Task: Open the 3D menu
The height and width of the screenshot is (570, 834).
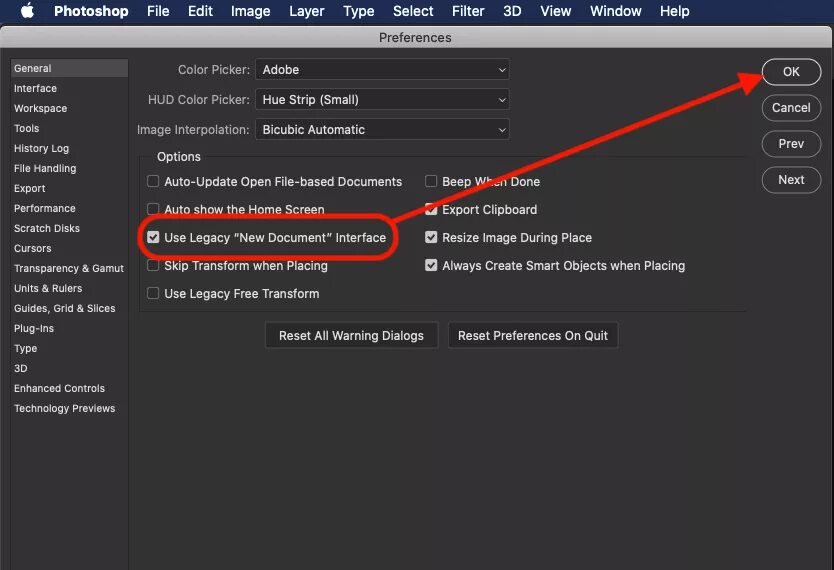Action: click(x=512, y=11)
